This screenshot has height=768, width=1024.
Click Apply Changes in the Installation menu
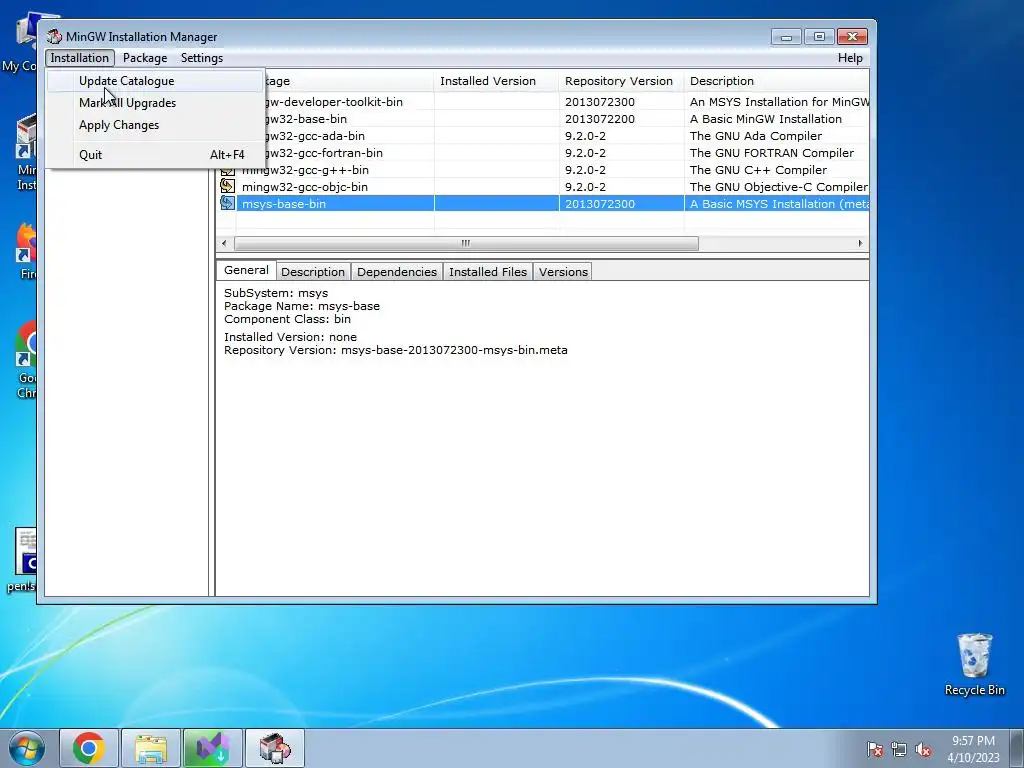click(155, 125)
